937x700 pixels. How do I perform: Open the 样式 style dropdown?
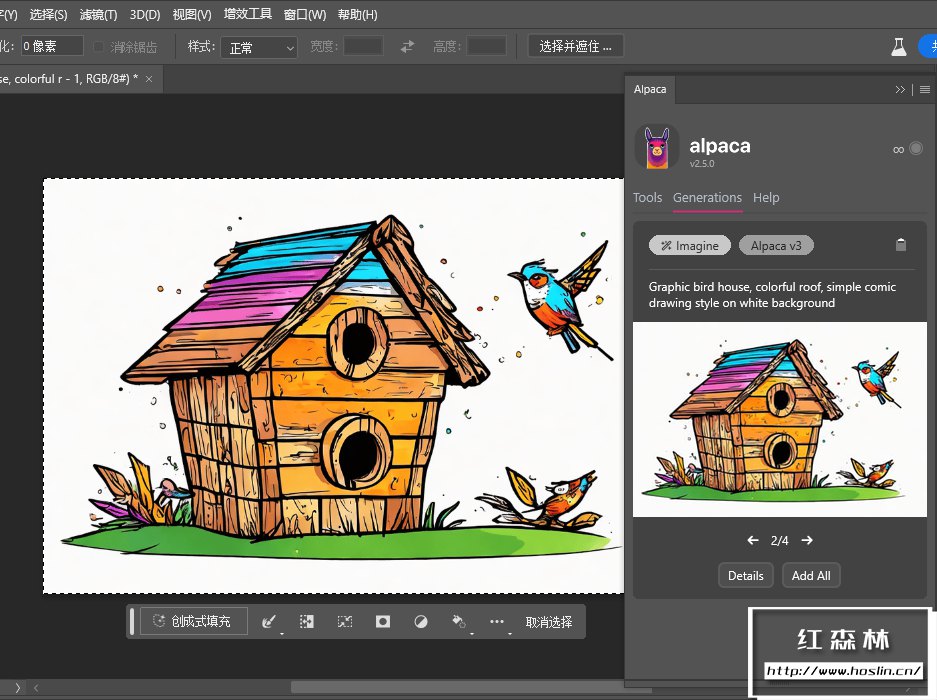(259, 47)
